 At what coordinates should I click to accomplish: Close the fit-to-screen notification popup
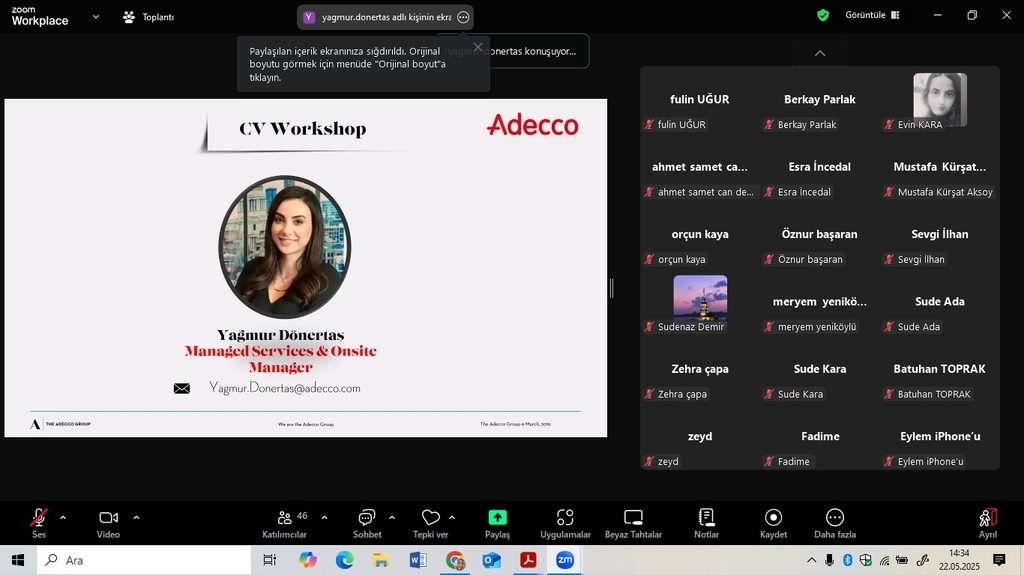[x=478, y=47]
